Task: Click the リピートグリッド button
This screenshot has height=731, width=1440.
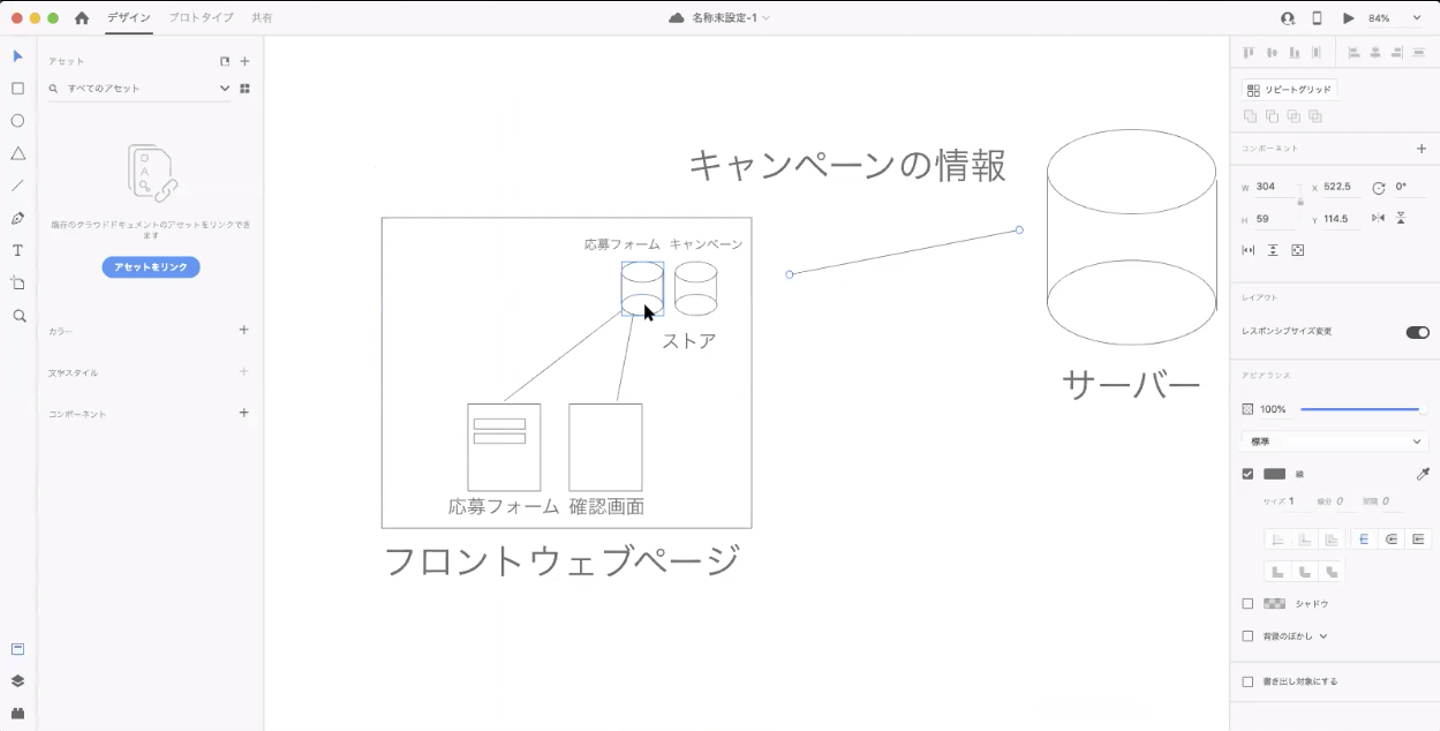Action: point(1289,90)
